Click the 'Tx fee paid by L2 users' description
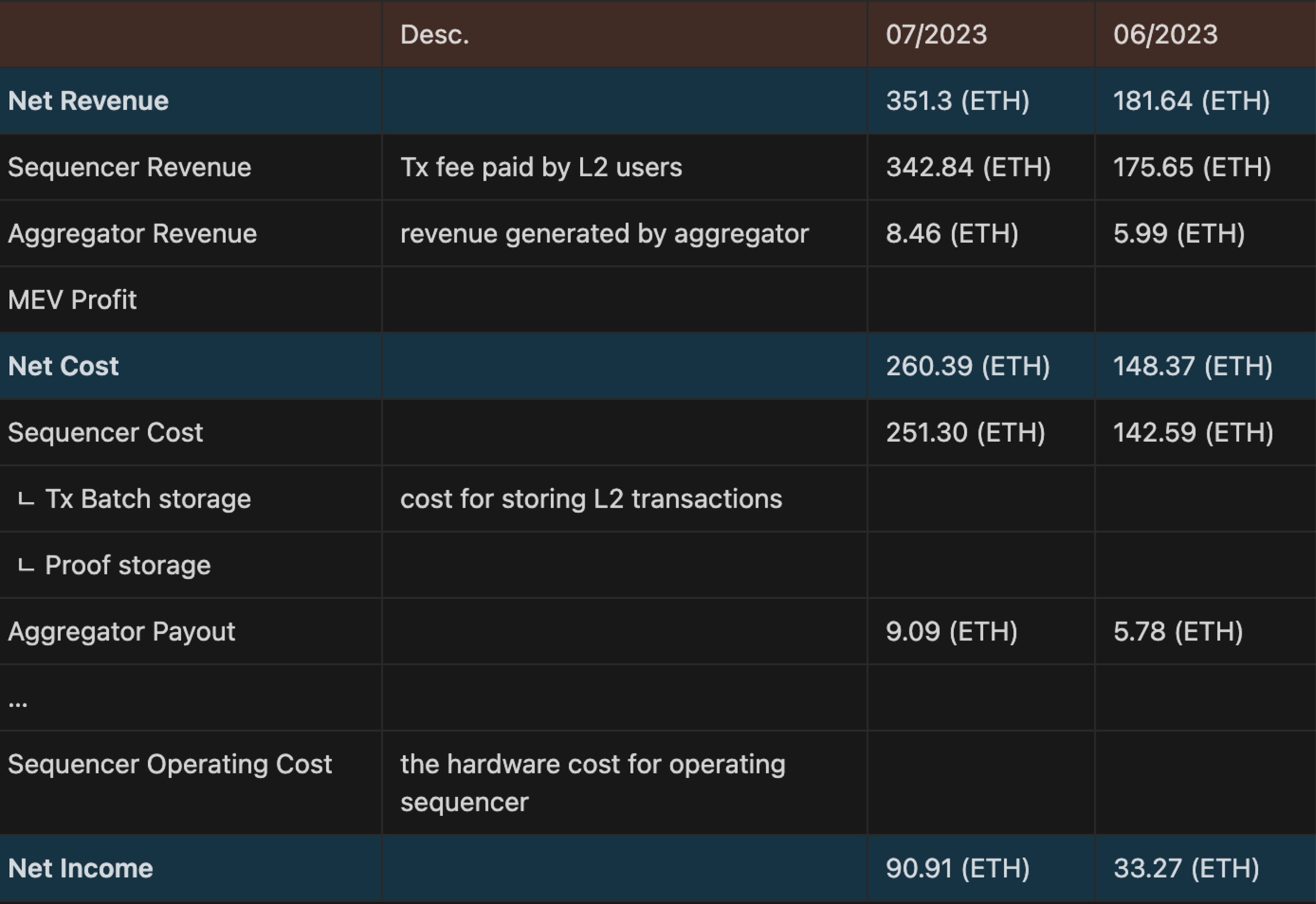Image resolution: width=1316 pixels, height=904 pixels. pos(541,167)
